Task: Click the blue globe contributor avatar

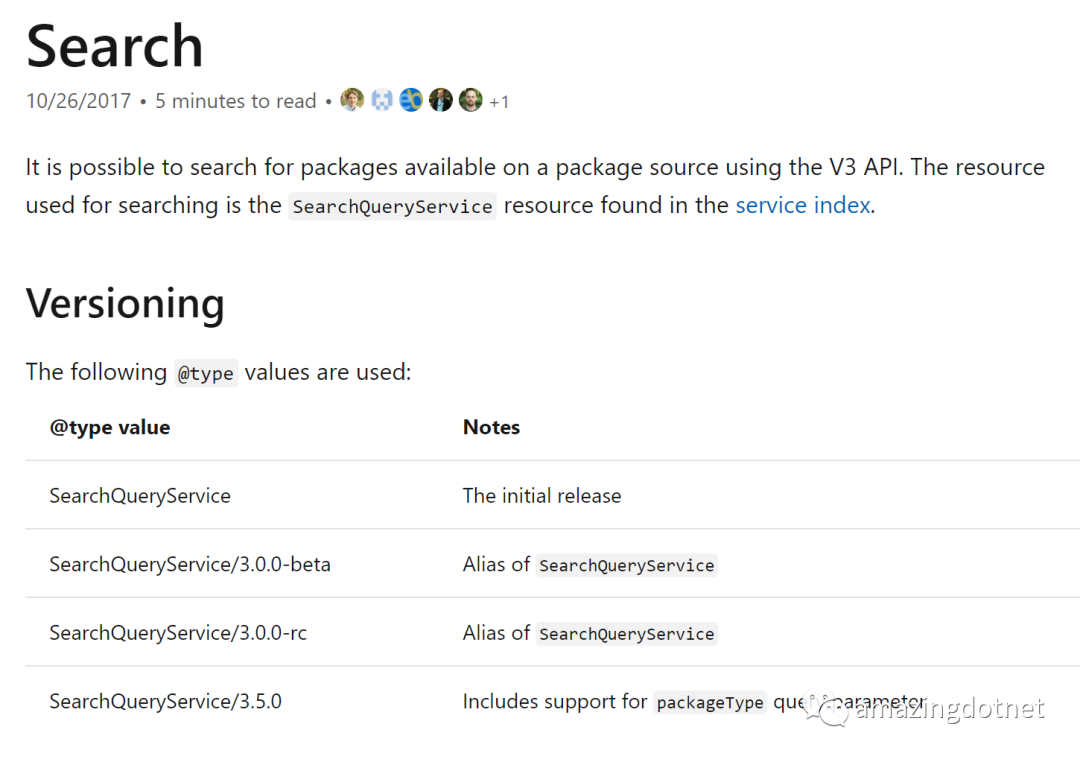Action: click(411, 100)
